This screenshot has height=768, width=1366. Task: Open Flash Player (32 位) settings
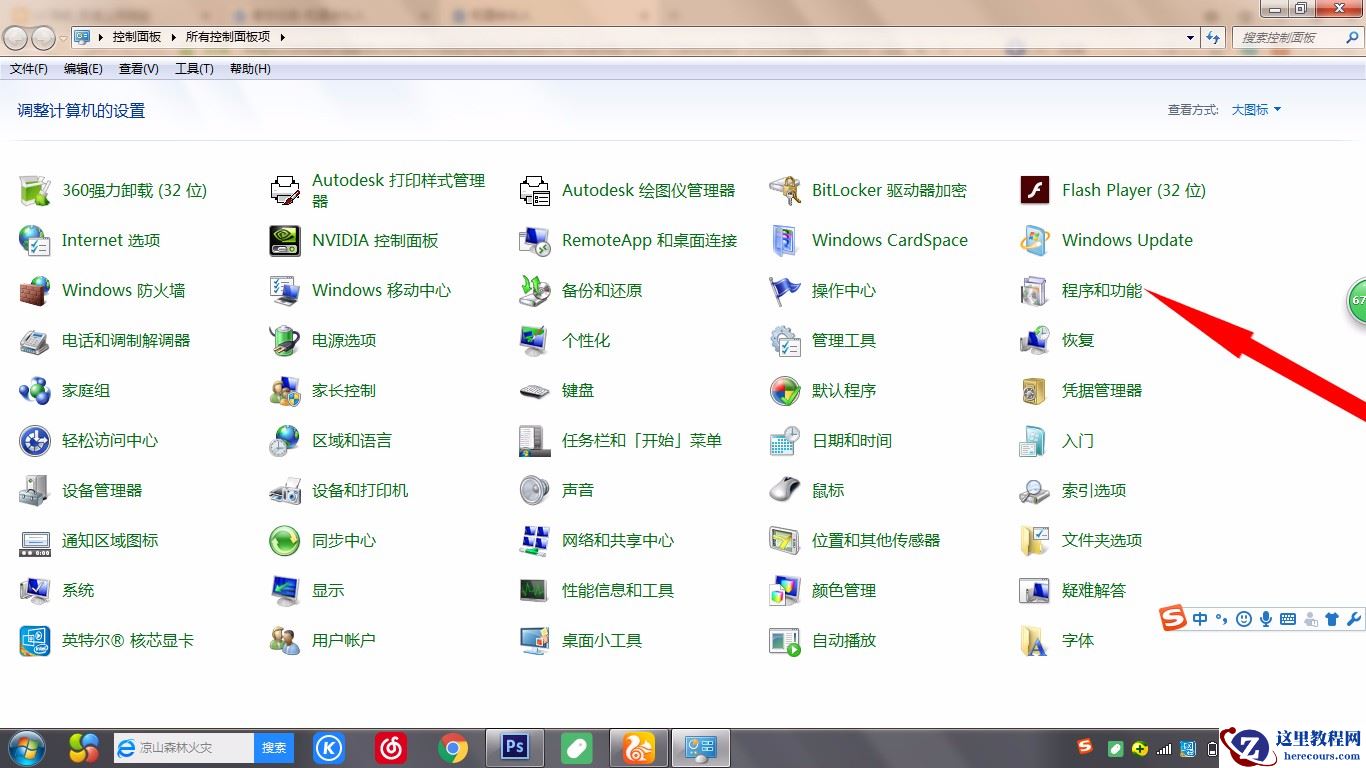click(x=1133, y=190)
